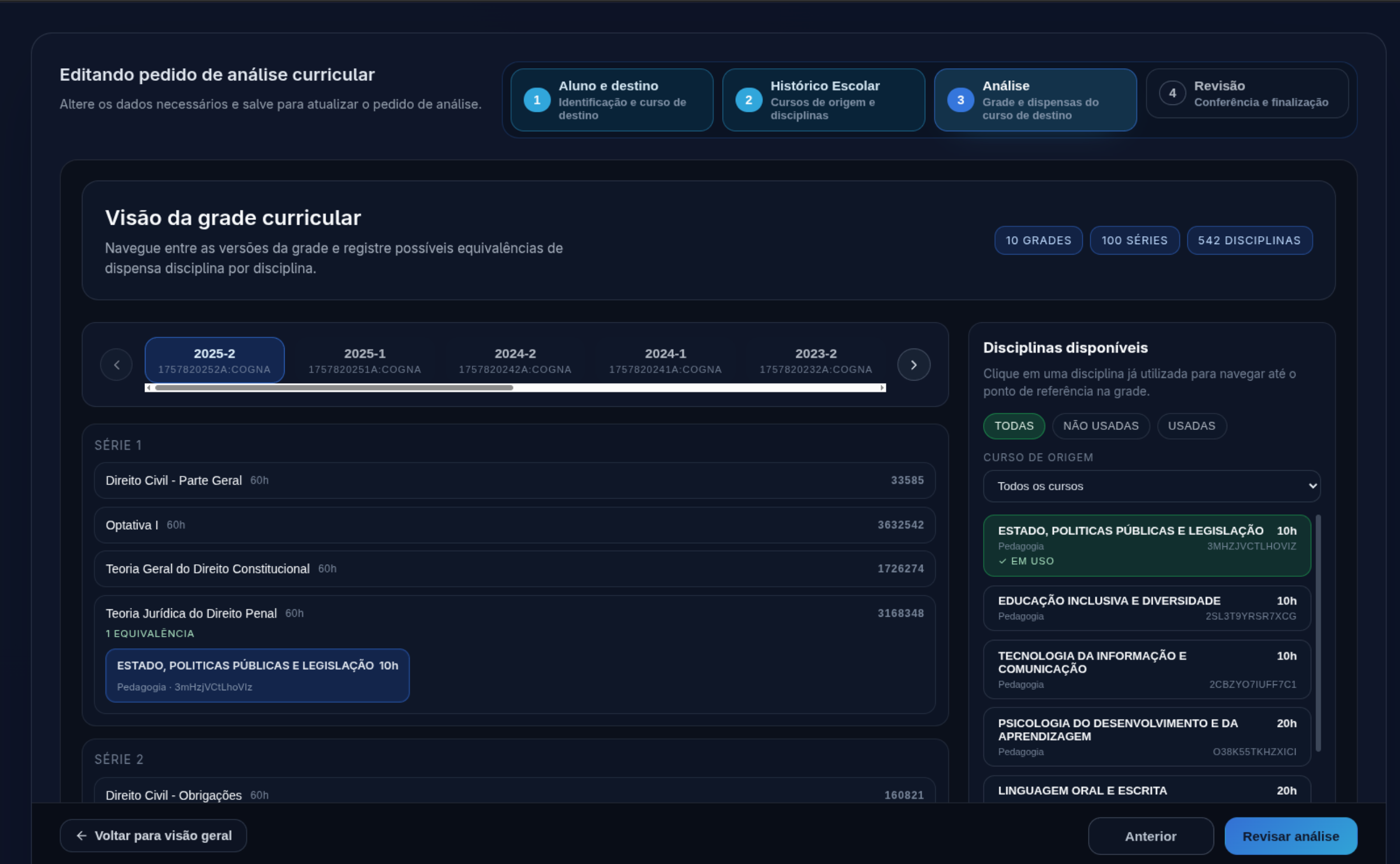Screen dimensions: 1400x864
Task: Click the right chevron arrow in grade carousel
Action: 913,365
